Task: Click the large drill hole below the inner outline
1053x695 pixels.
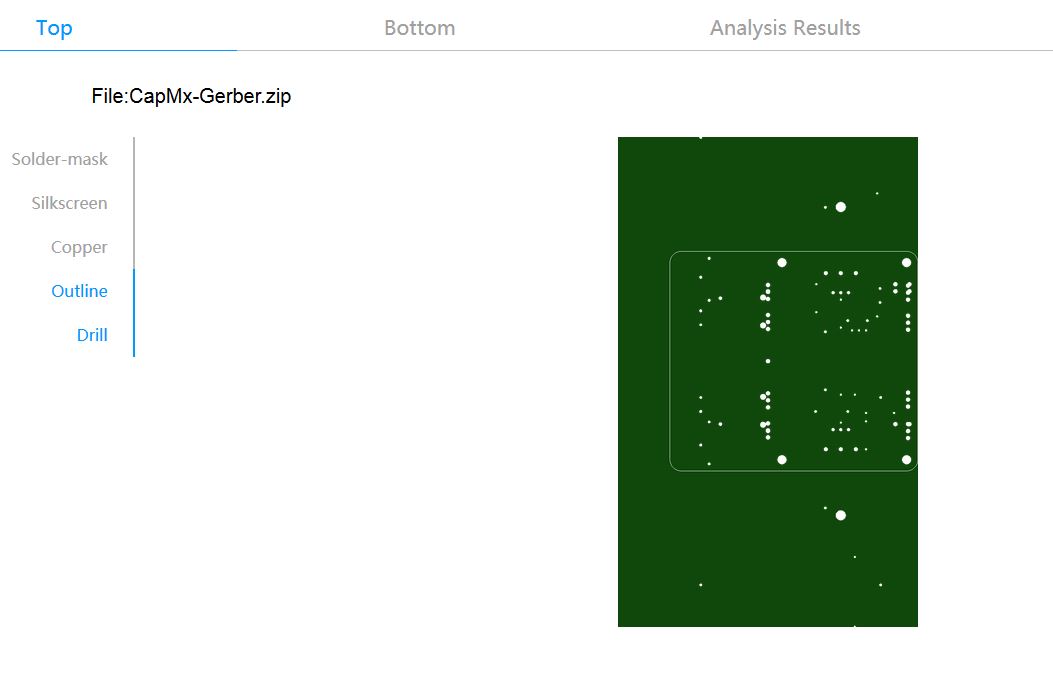Action: 841,515
